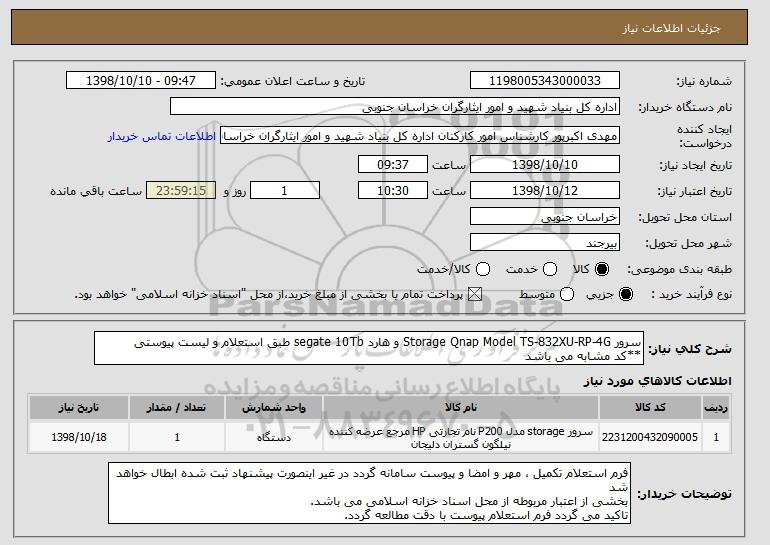Click the buyer organization name field
The image size is (770, 545).
click(x=395, y=107)
